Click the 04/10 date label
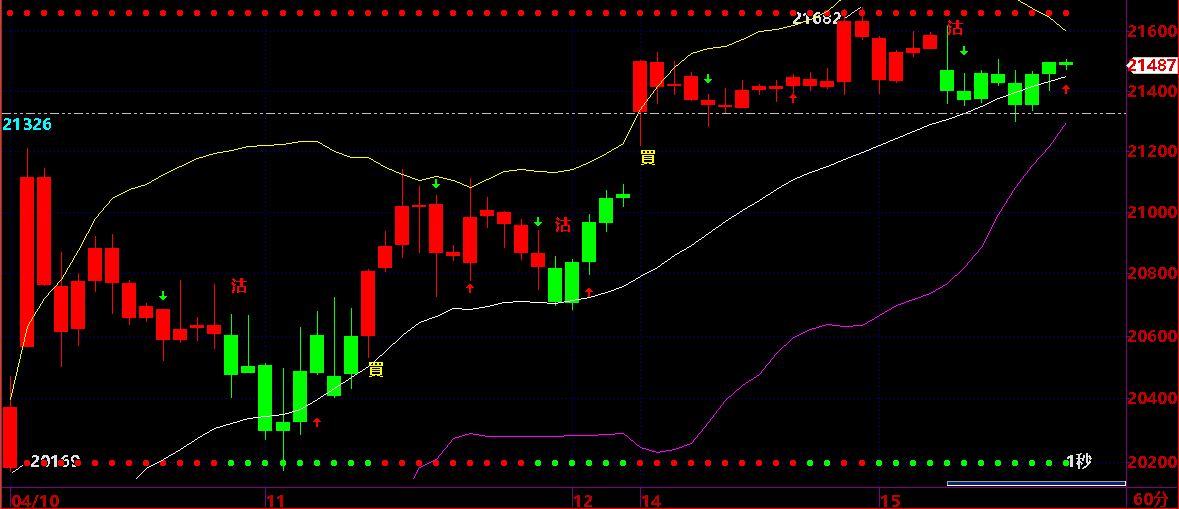Image resolution: width=1179 pixels, height=509 pixels. pos(37,500)
